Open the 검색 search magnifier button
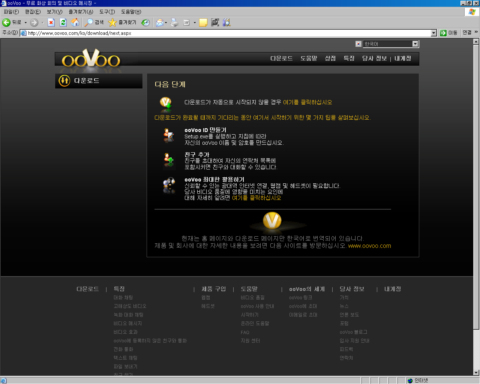This screenshot has width=480, height=384. click(94, 22)
